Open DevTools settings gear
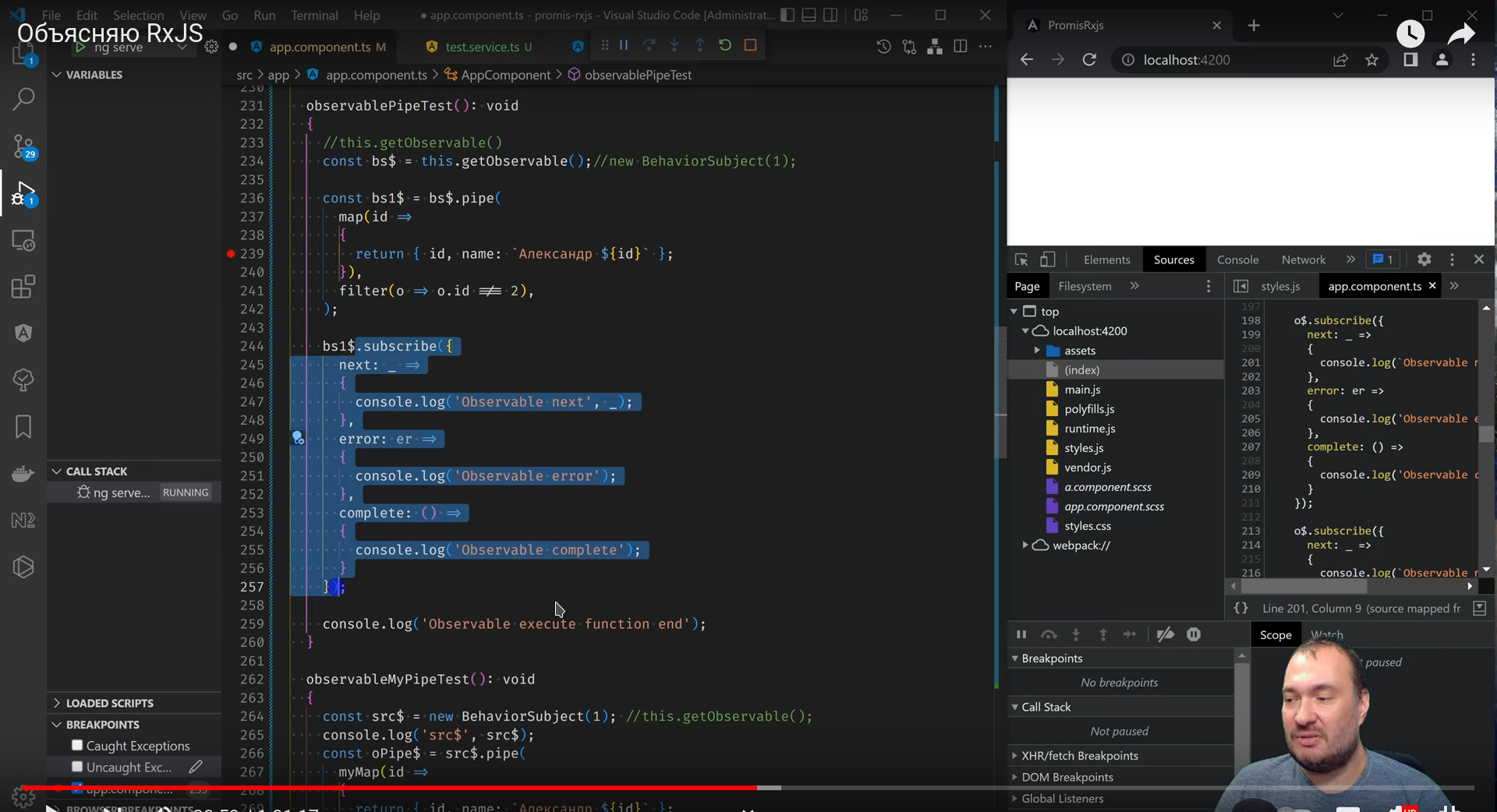This screenshot has width=1497, height=812. 1424,259
